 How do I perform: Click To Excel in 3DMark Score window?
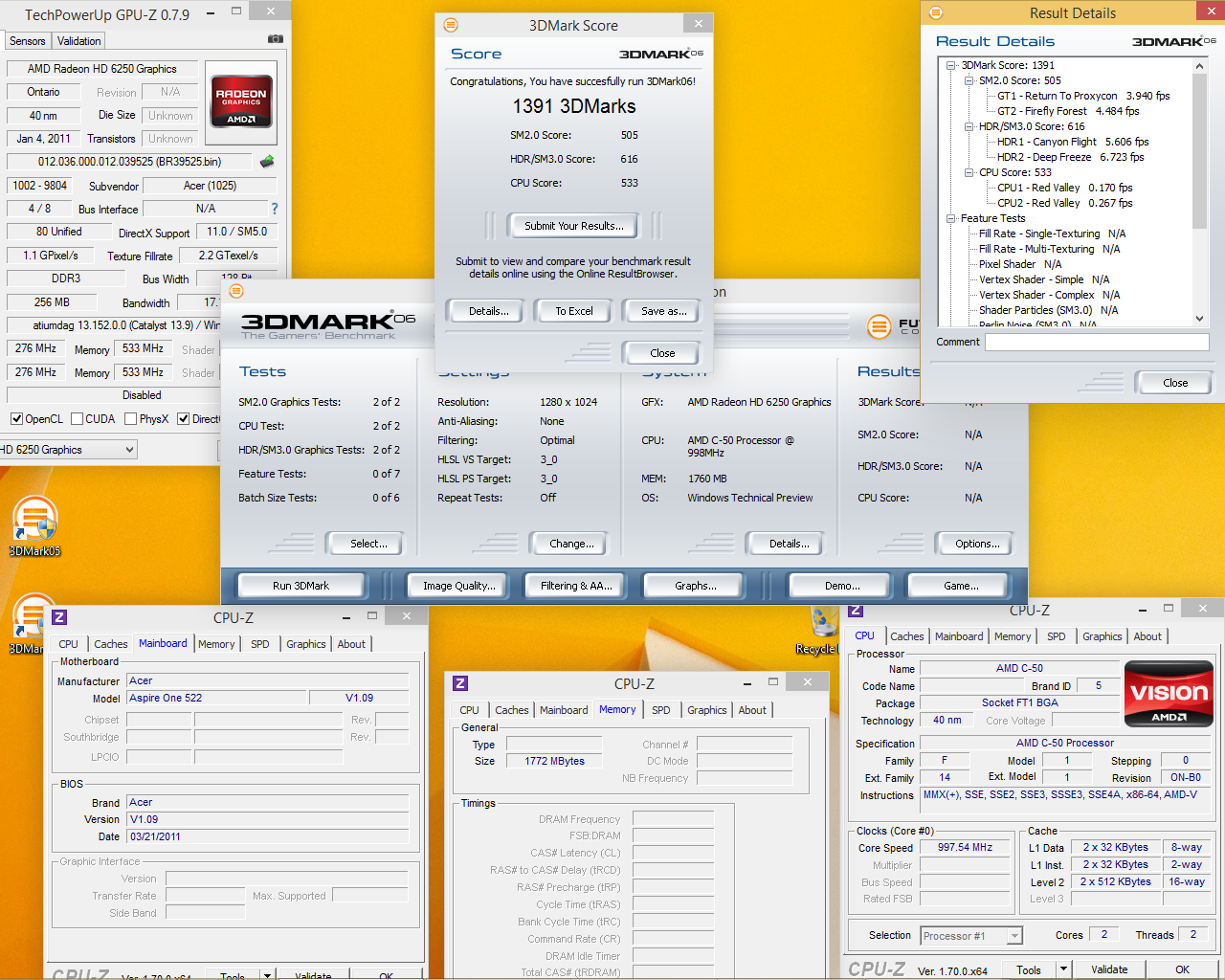(x=574, y=311)
